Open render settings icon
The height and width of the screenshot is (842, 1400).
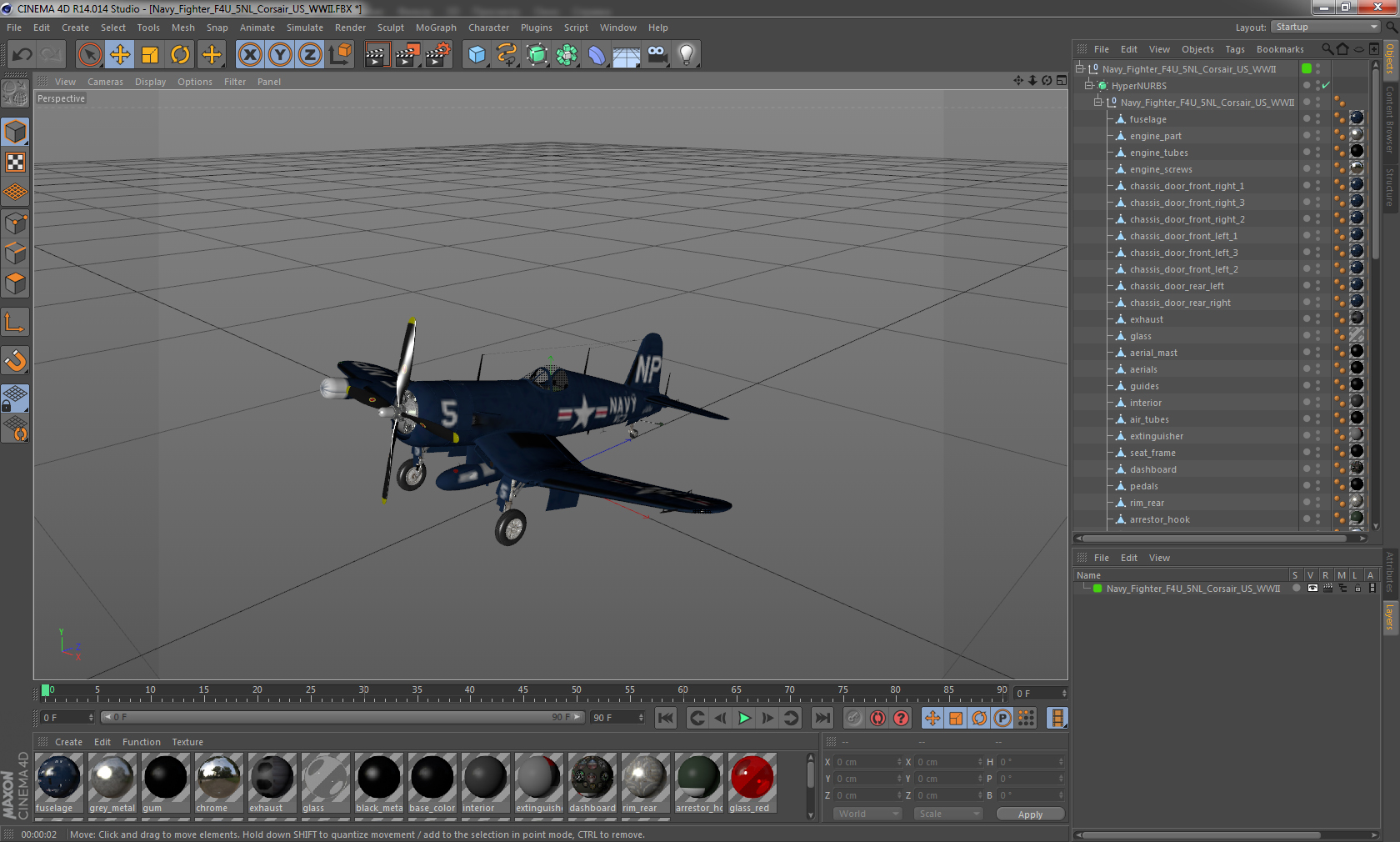point(437,55)
